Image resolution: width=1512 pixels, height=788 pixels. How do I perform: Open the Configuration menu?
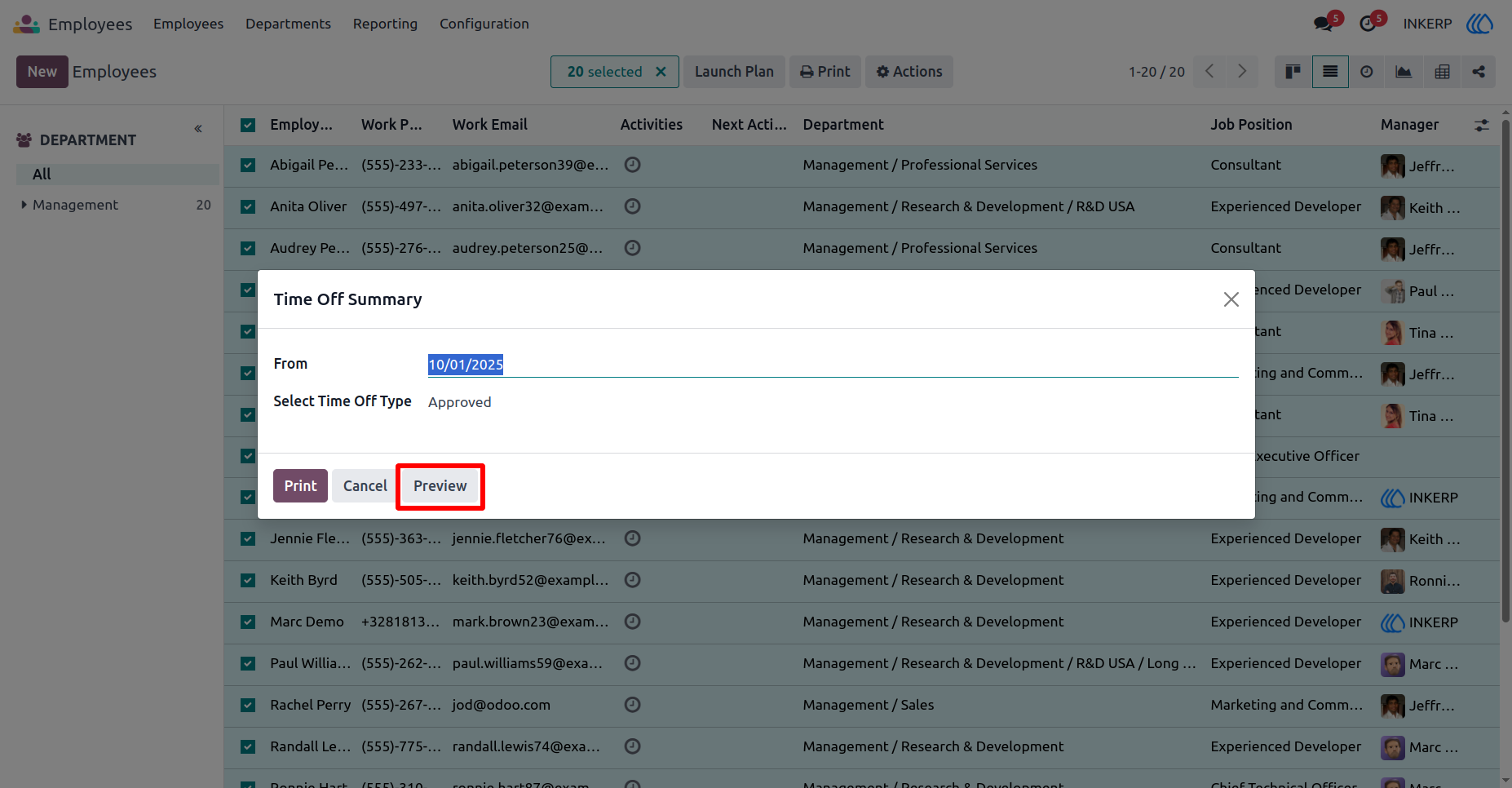click(484, 24)
